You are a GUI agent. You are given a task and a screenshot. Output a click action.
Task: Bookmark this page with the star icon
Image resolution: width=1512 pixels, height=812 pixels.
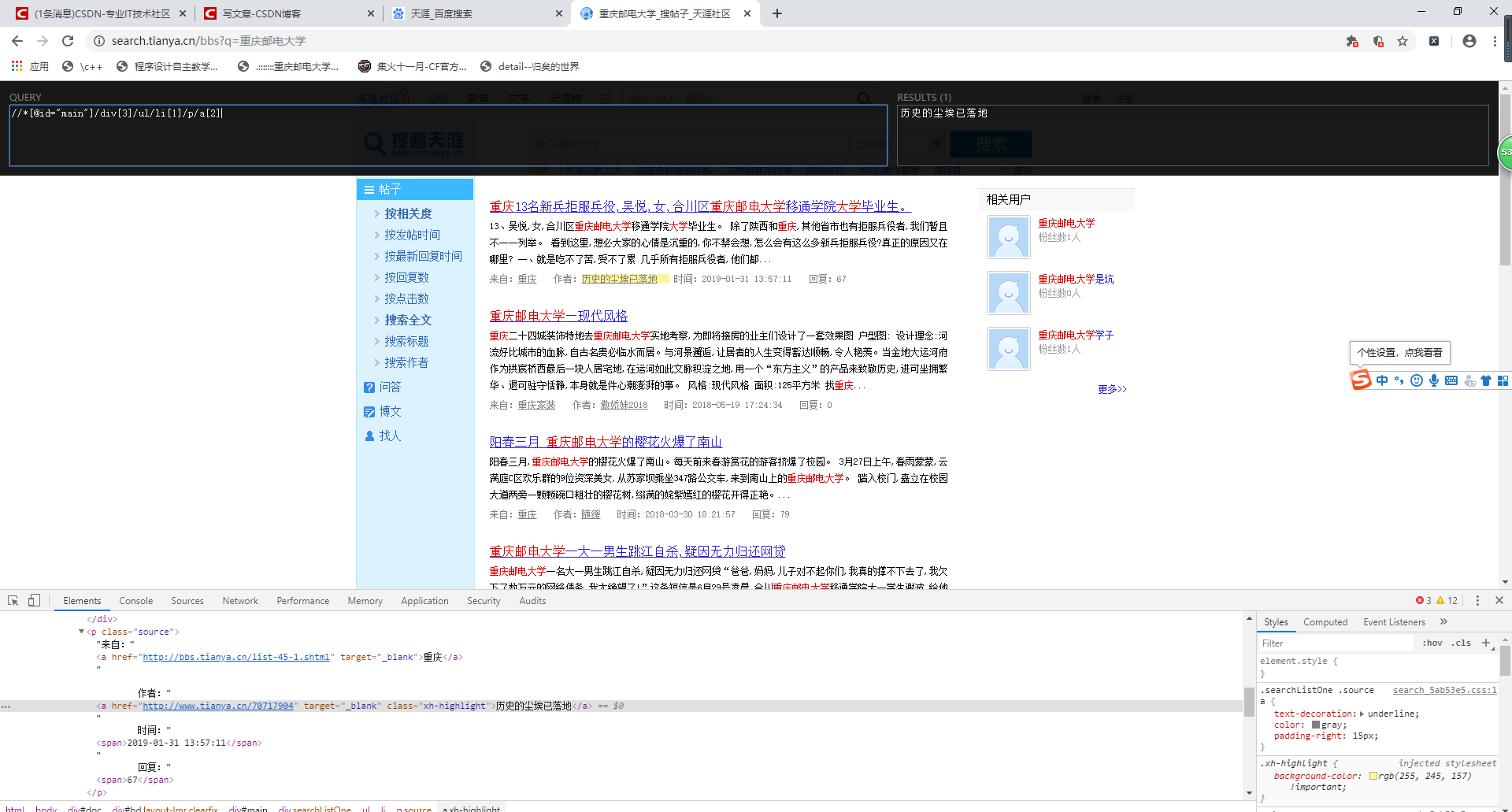coord(1403,41)
